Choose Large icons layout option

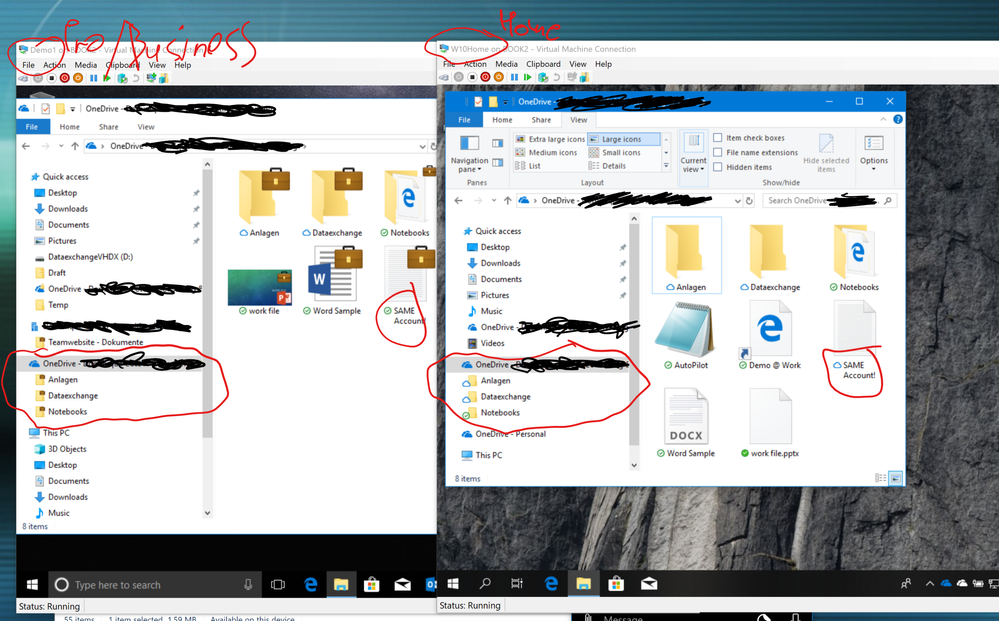point(622,139)
